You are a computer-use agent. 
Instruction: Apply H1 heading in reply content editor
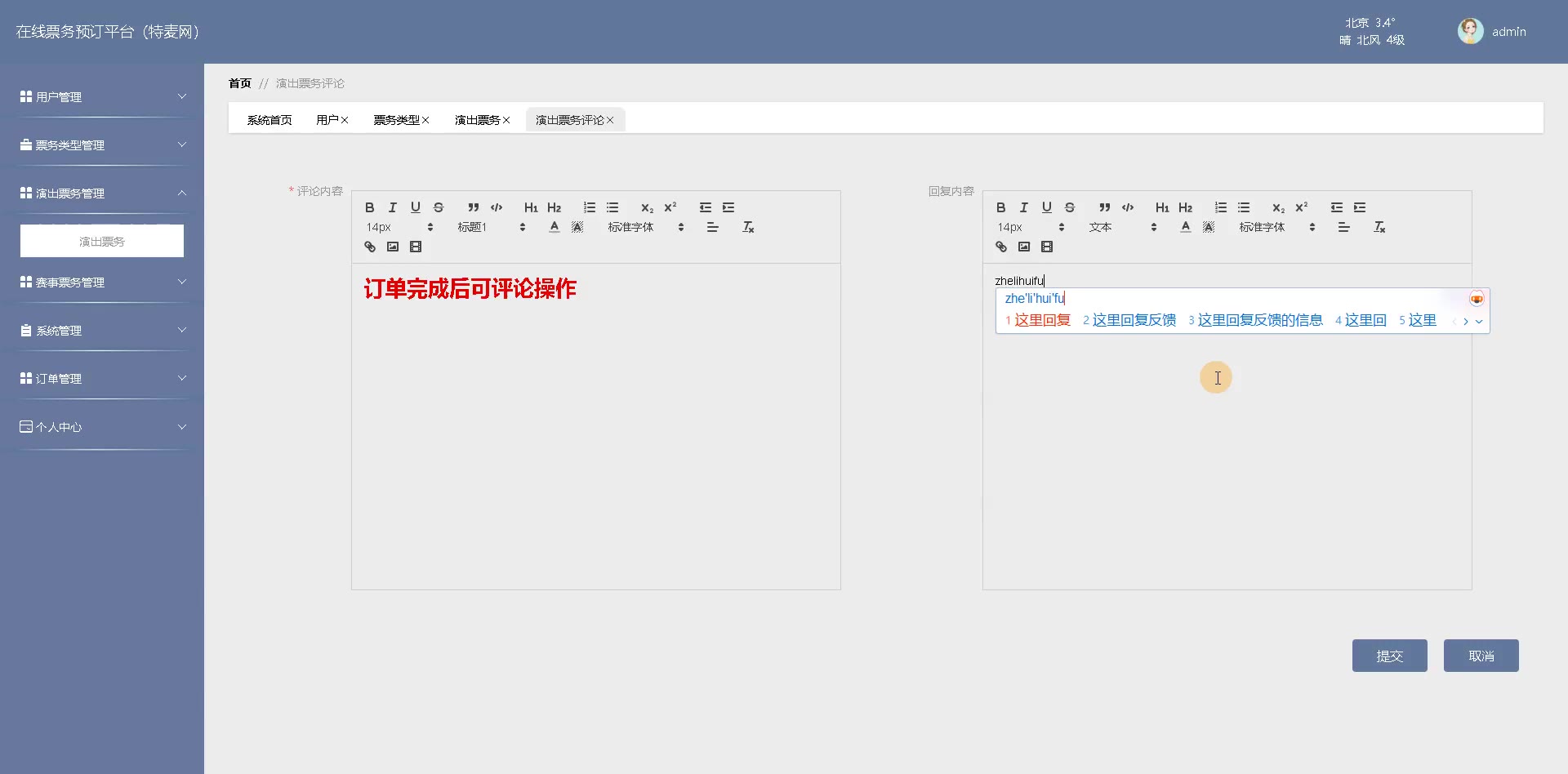[1162, 207]
